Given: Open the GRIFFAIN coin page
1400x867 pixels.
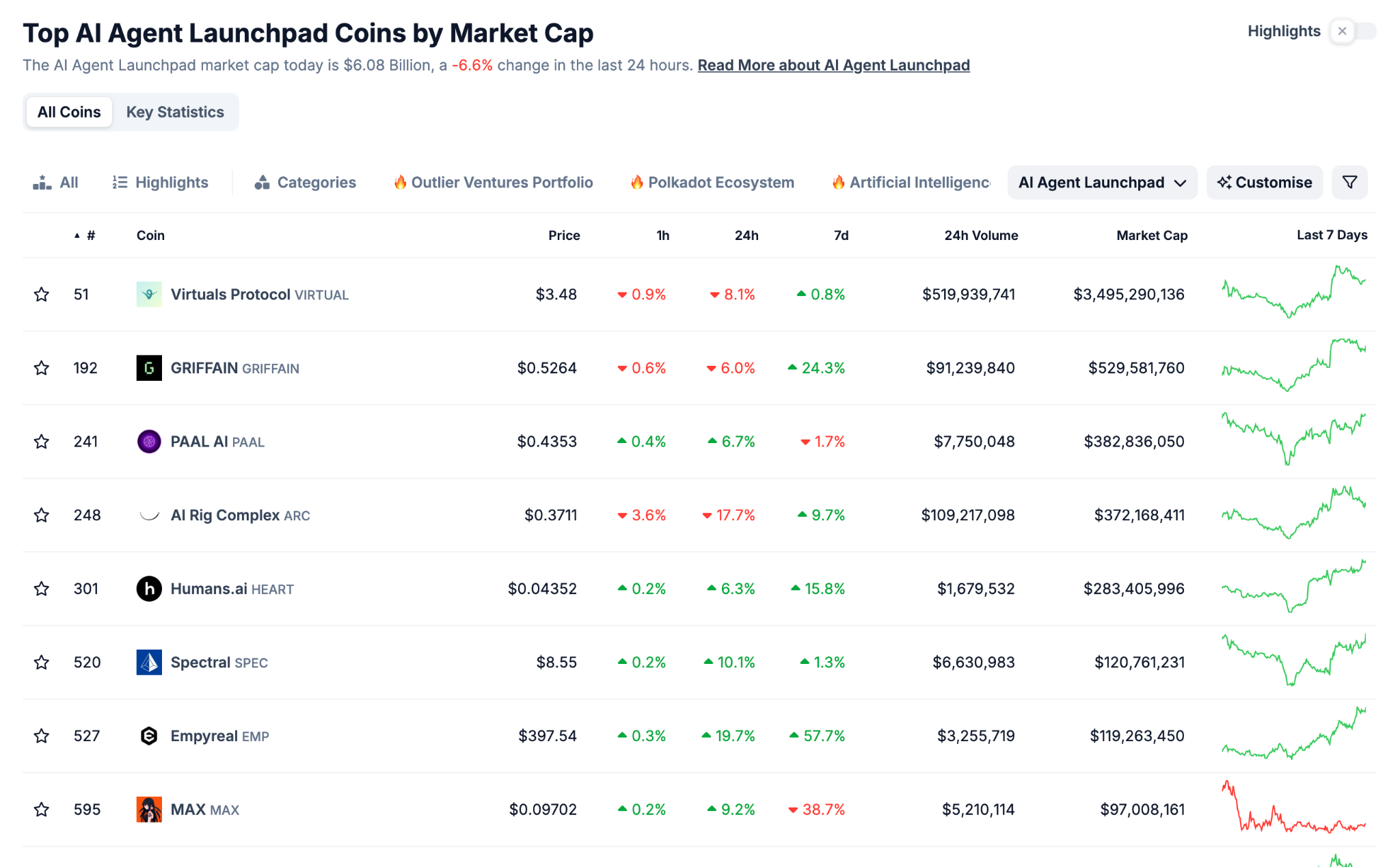Looking at the screenshot, I should (235, 369).
